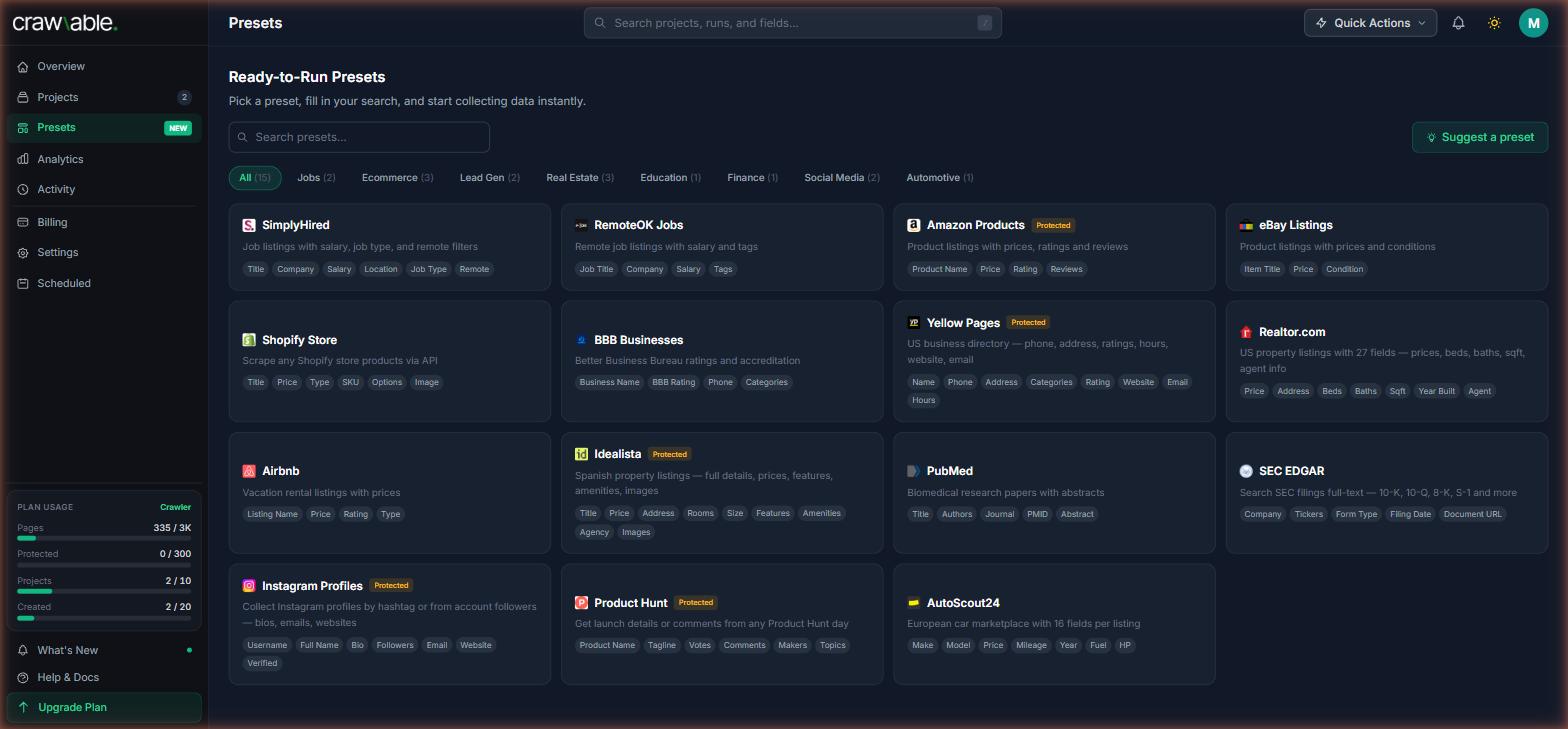Screen dimensions: 1568x729
Task: Open the SimplyHired preset title
Action: coord(296,225)
